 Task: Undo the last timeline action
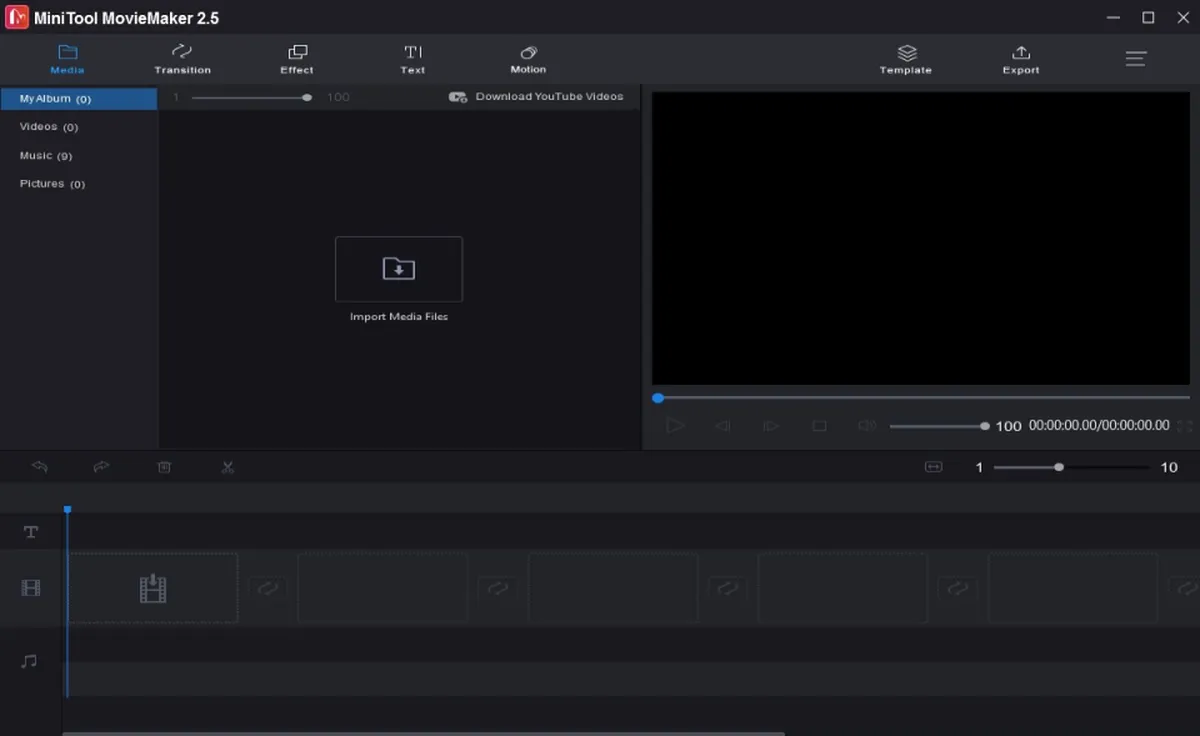(x=40, y=467)
